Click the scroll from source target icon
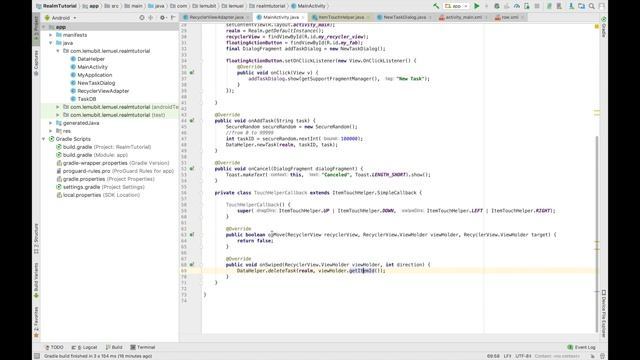 click(142, 18)
